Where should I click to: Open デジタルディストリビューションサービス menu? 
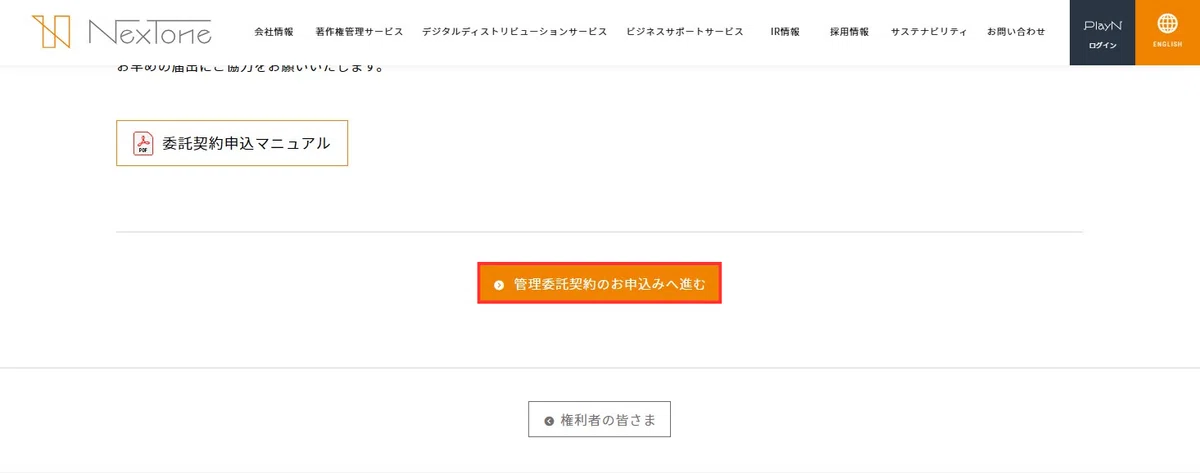514,32
